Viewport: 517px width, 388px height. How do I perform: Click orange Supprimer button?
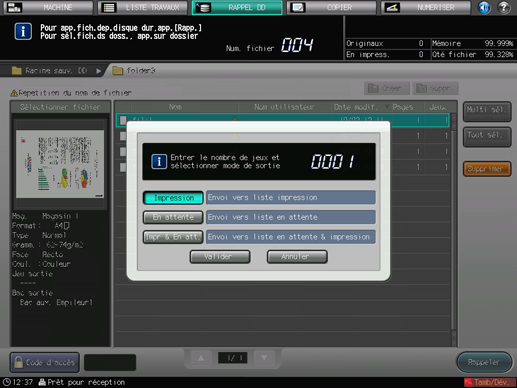(487, 169)
